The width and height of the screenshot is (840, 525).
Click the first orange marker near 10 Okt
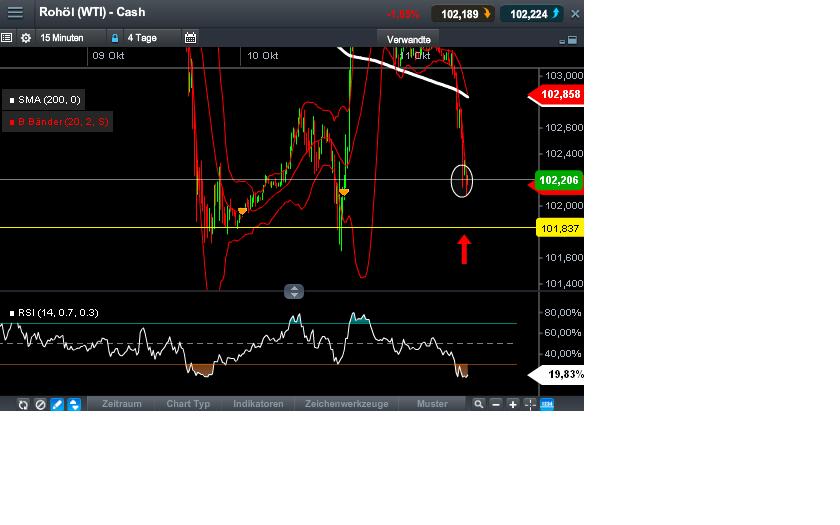(242, 211)
